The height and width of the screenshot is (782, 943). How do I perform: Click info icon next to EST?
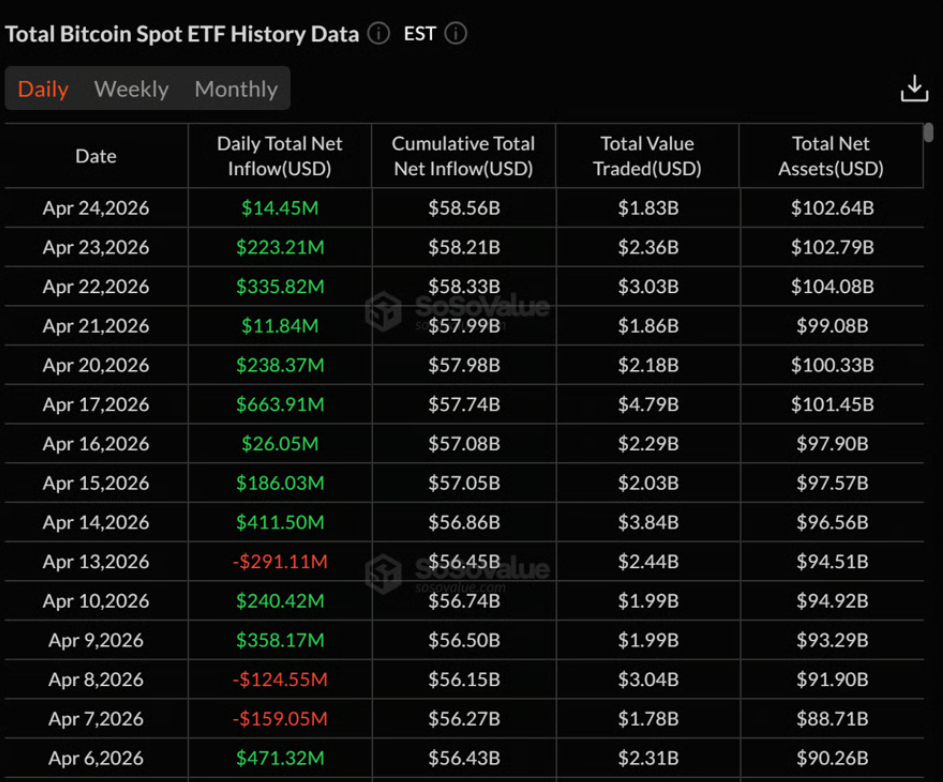455,34
